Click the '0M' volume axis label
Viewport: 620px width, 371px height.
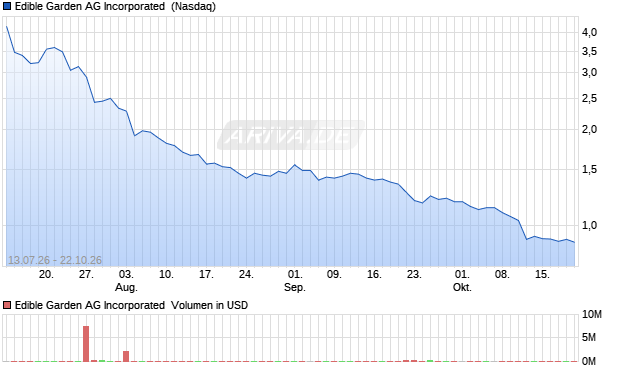tap(589, 361)
